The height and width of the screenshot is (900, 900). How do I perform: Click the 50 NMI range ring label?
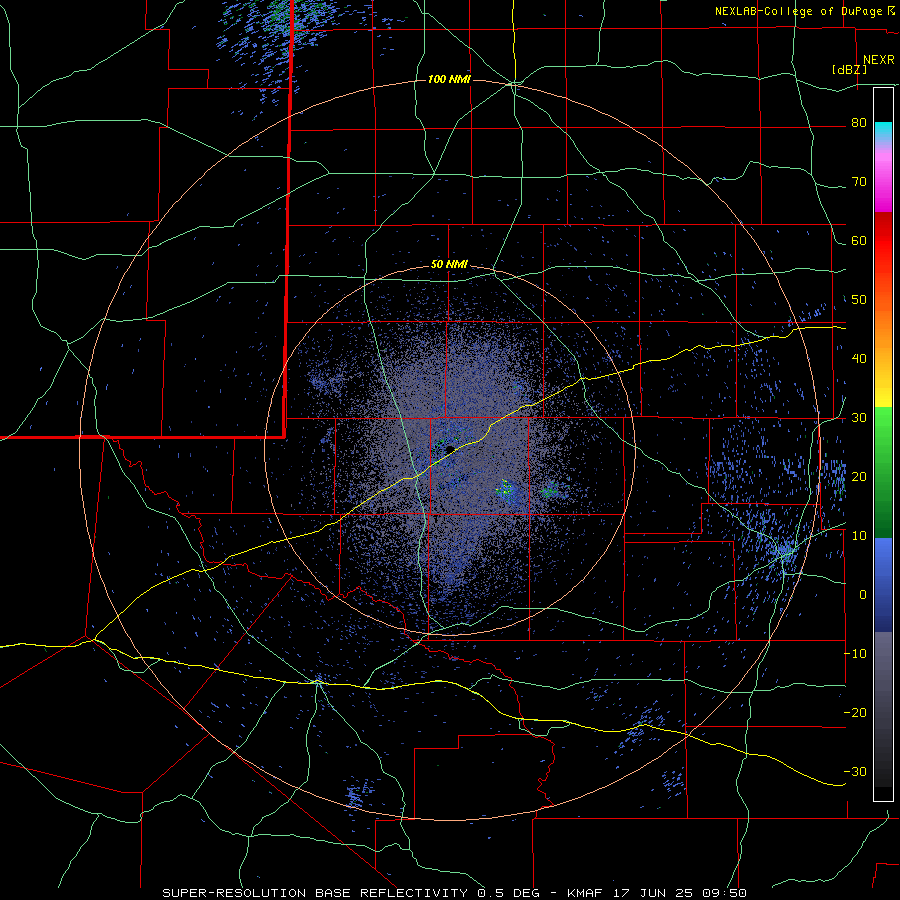point(449,265)
